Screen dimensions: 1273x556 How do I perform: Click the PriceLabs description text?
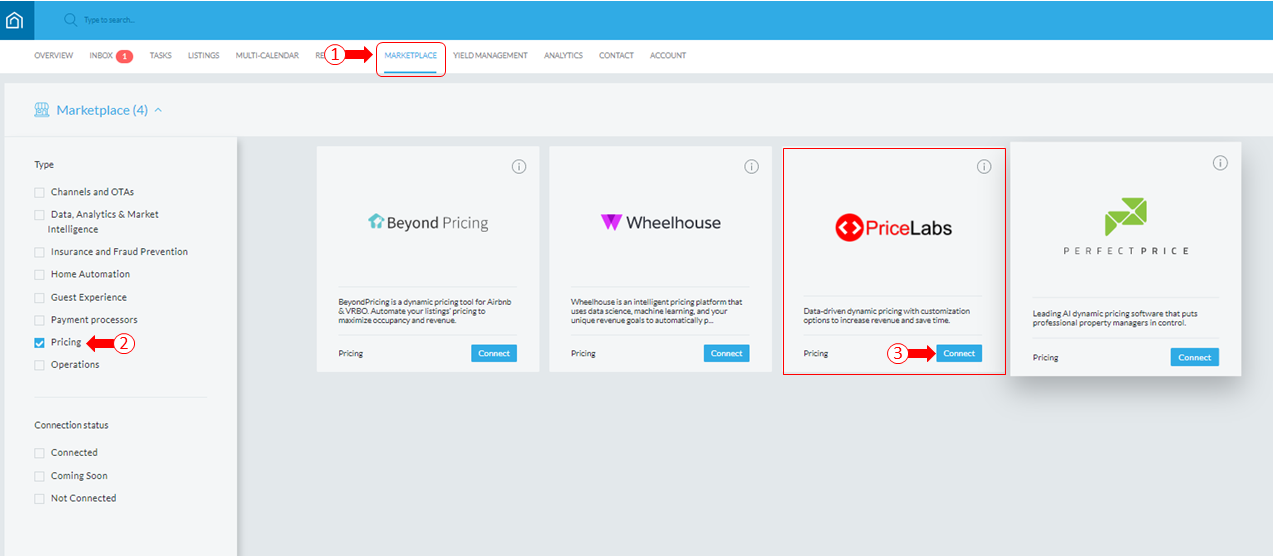point(887,316)
